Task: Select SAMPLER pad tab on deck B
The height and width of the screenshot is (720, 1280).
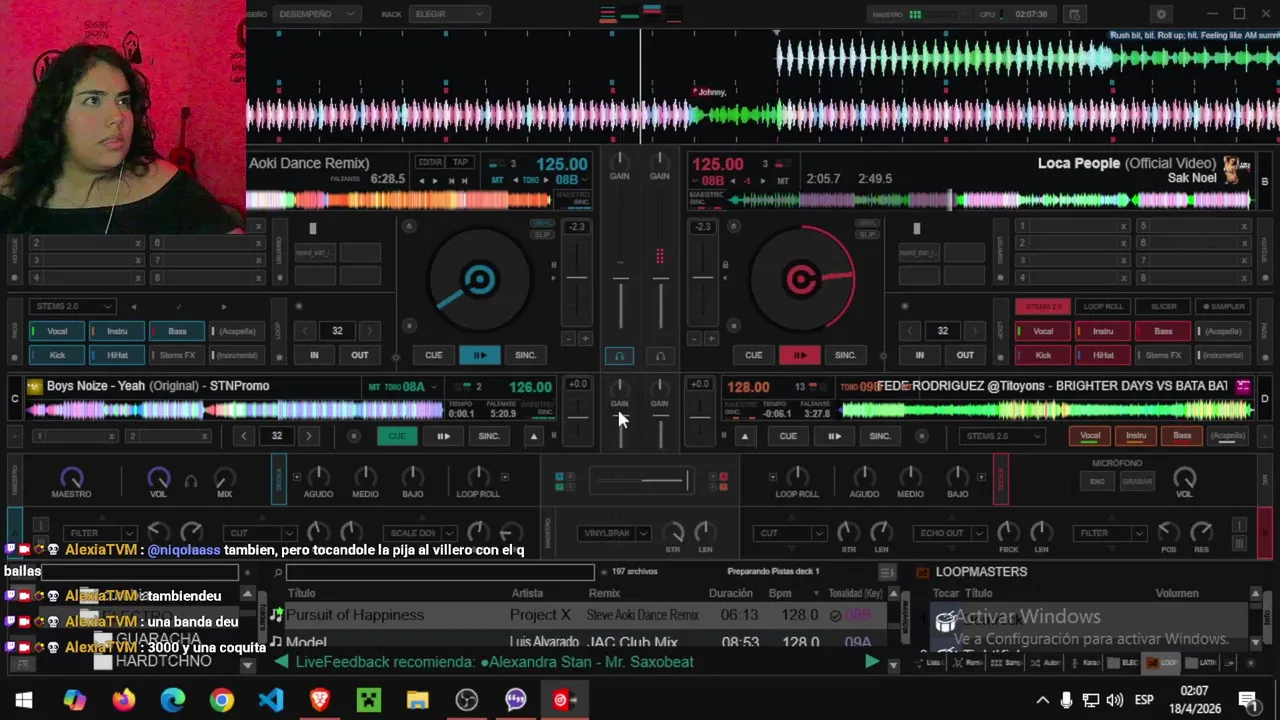Action: 1223,306
